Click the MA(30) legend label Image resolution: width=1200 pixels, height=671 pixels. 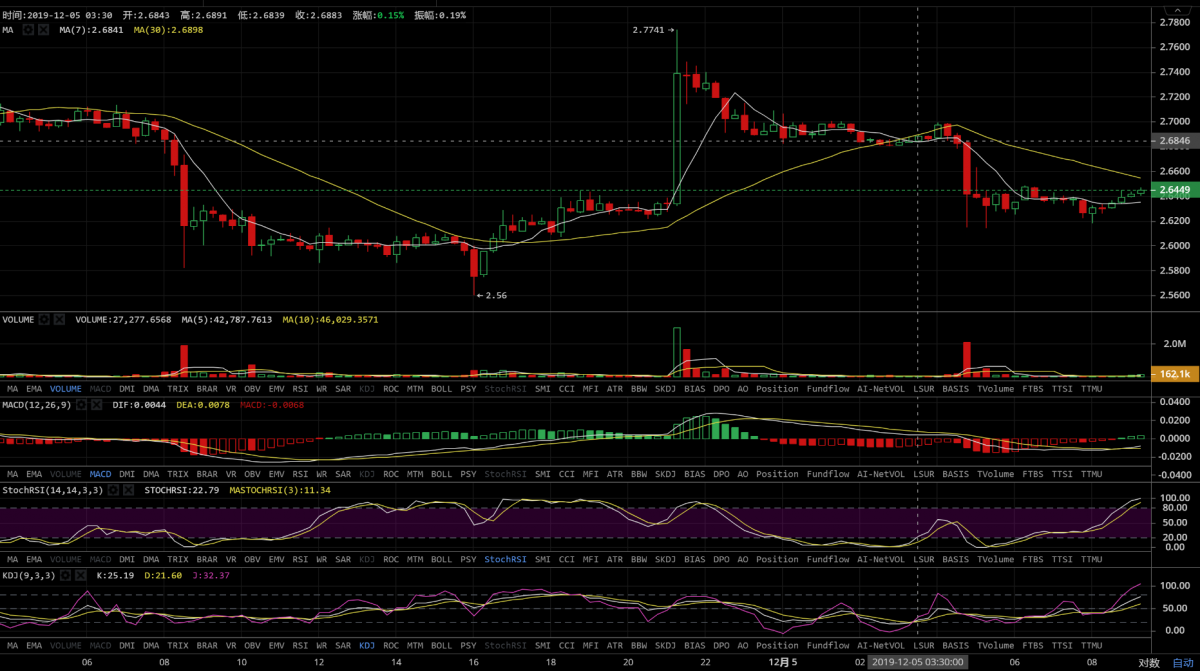159,30
